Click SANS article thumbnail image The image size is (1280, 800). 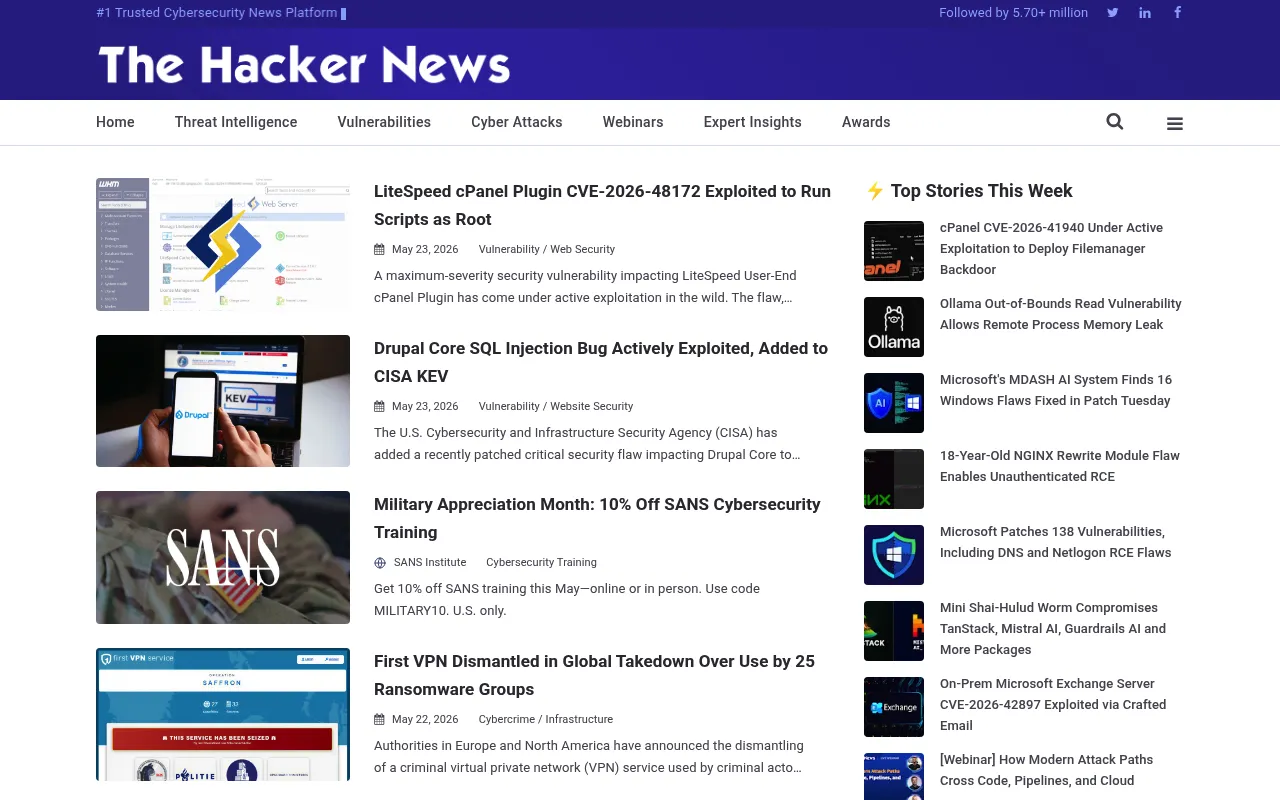click(x=223, y=557)
